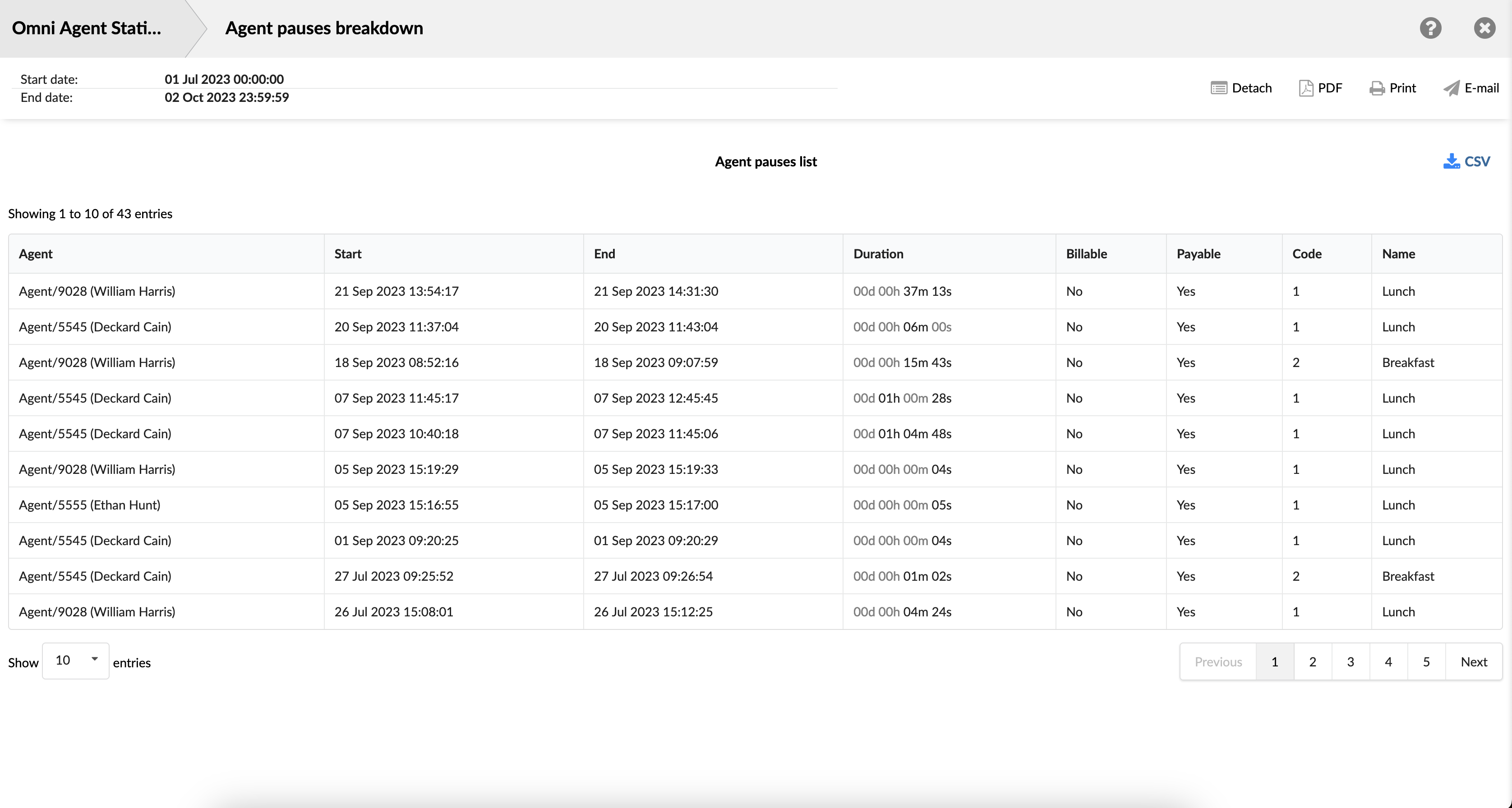The height and width of the screenshot is (808, 1512).
Task: Click the PDF label
Action: coord(1330,88)
